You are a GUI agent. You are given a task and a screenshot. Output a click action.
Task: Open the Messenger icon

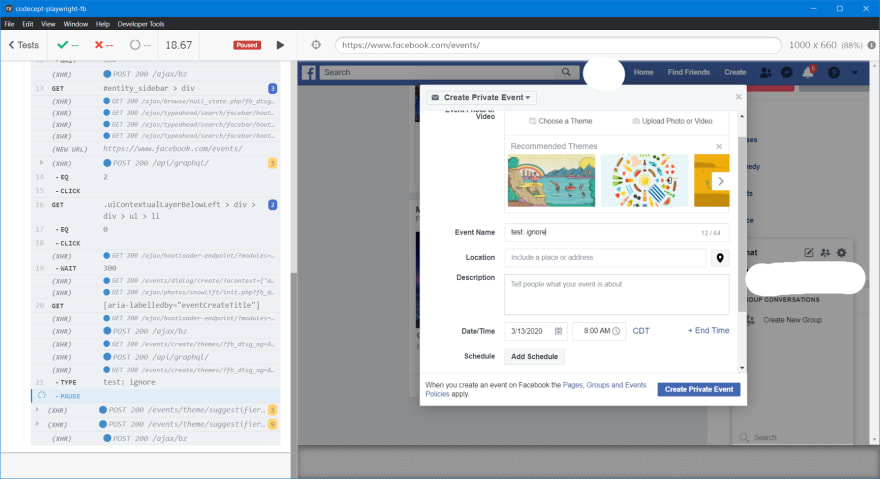pyautogui.click(x=787, y=72)
